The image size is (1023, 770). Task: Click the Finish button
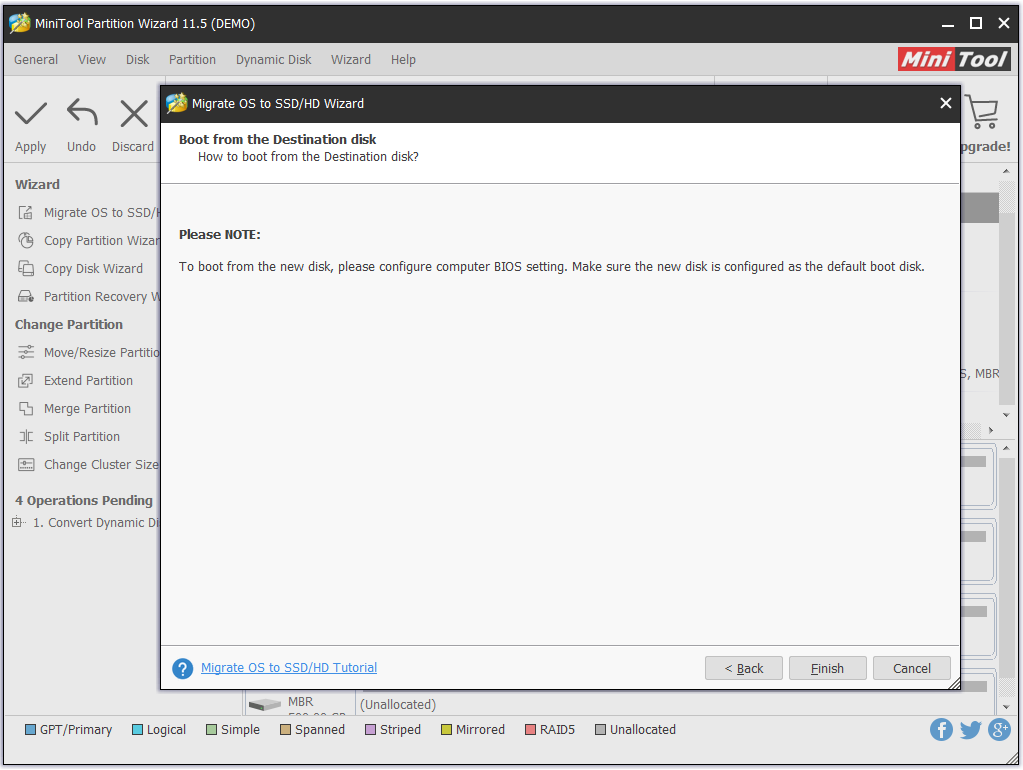coord(827,669)
